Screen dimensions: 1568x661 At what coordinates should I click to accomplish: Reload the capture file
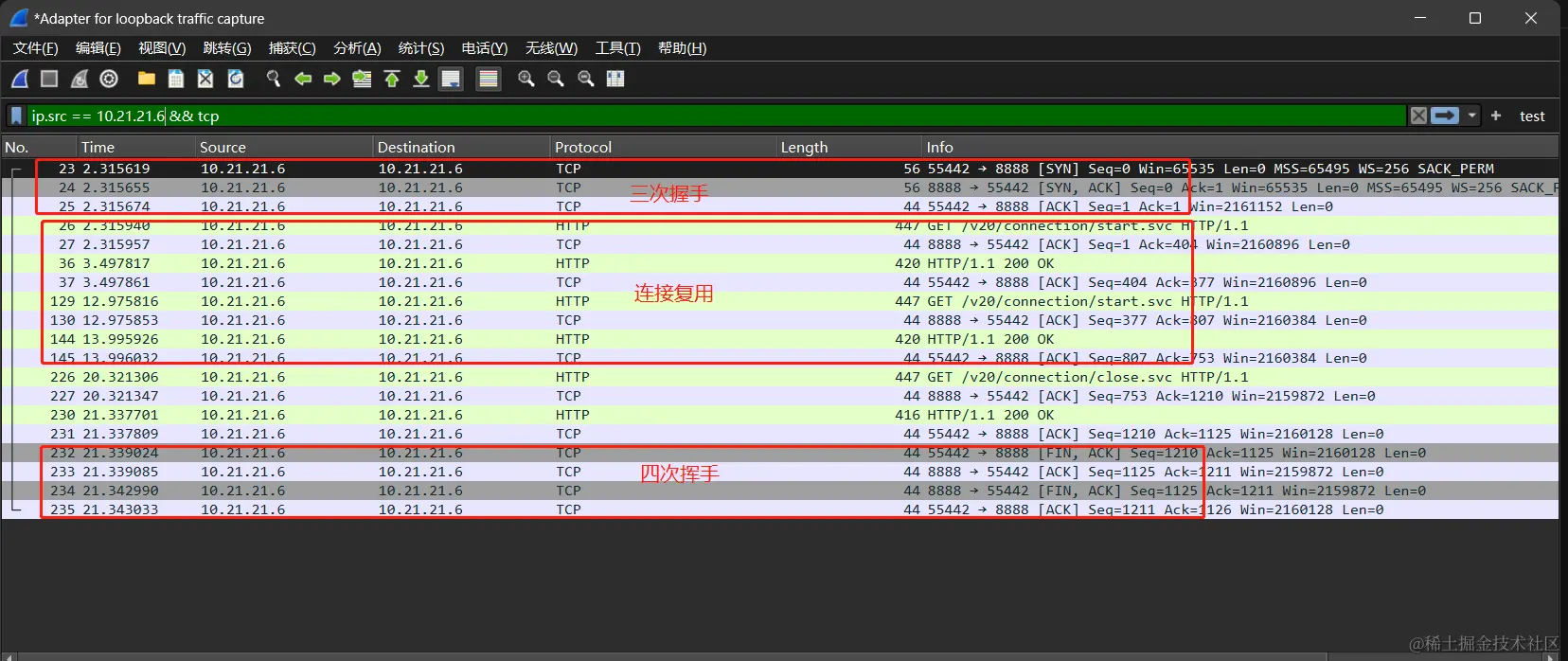click(236, 79)
